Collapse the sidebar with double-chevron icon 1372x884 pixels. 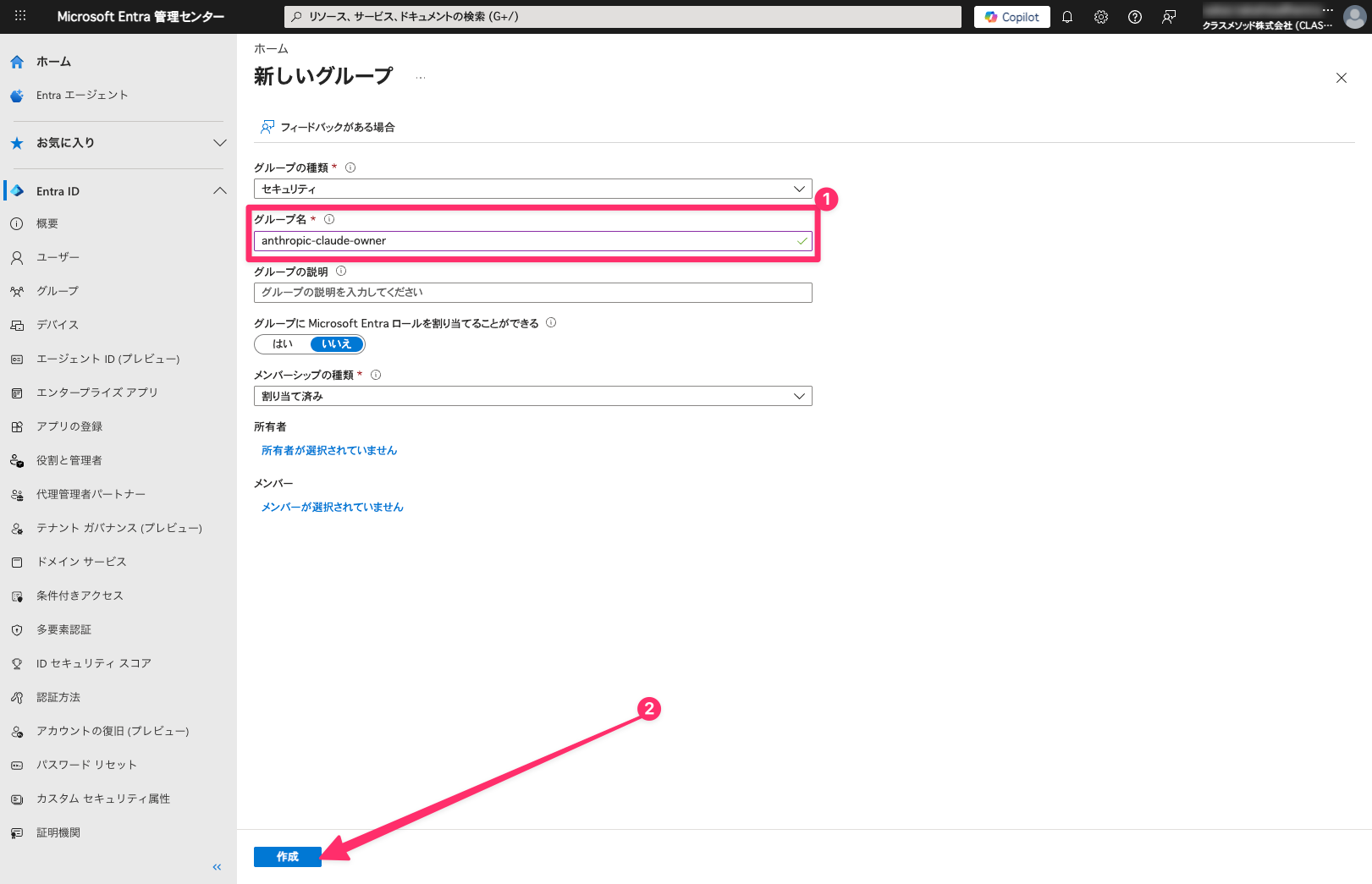click(217, 867)
